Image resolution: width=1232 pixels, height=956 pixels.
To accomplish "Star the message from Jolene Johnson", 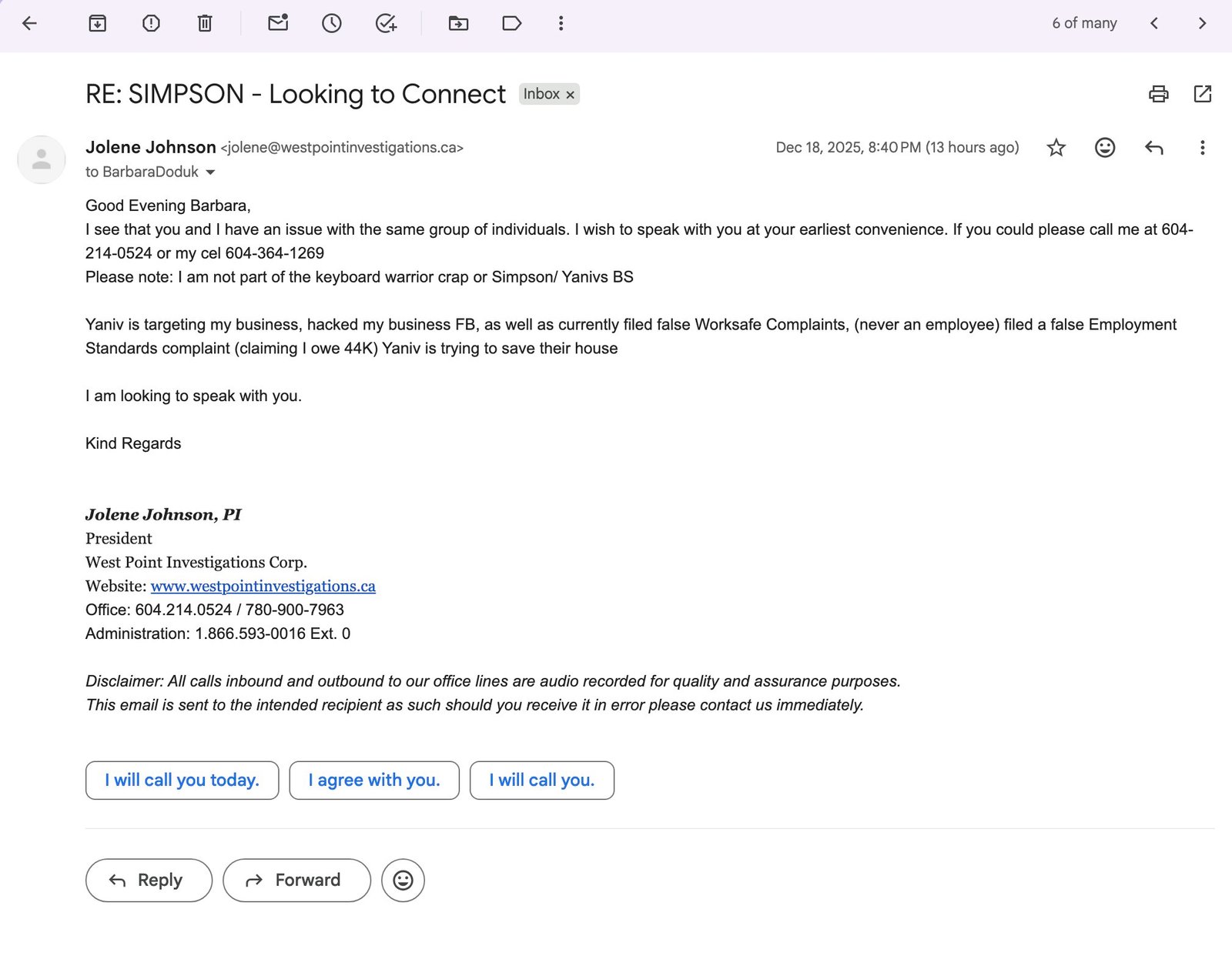I will (x=1056, y=148).
